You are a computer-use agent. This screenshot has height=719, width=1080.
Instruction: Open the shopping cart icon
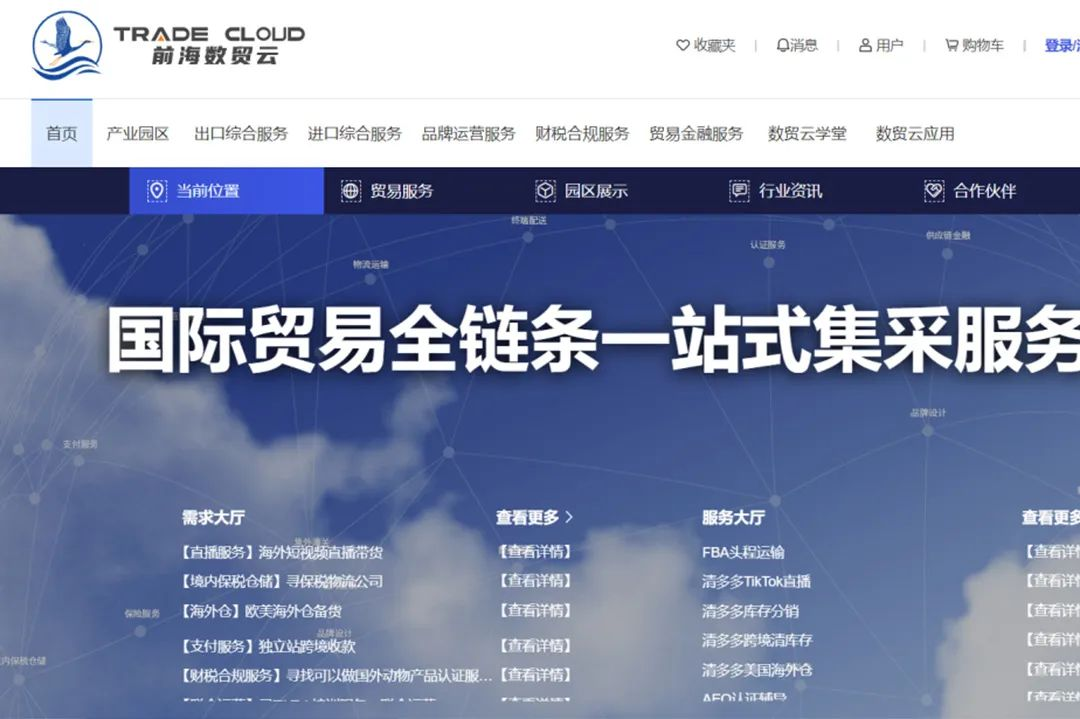click(x=950, y=46)
